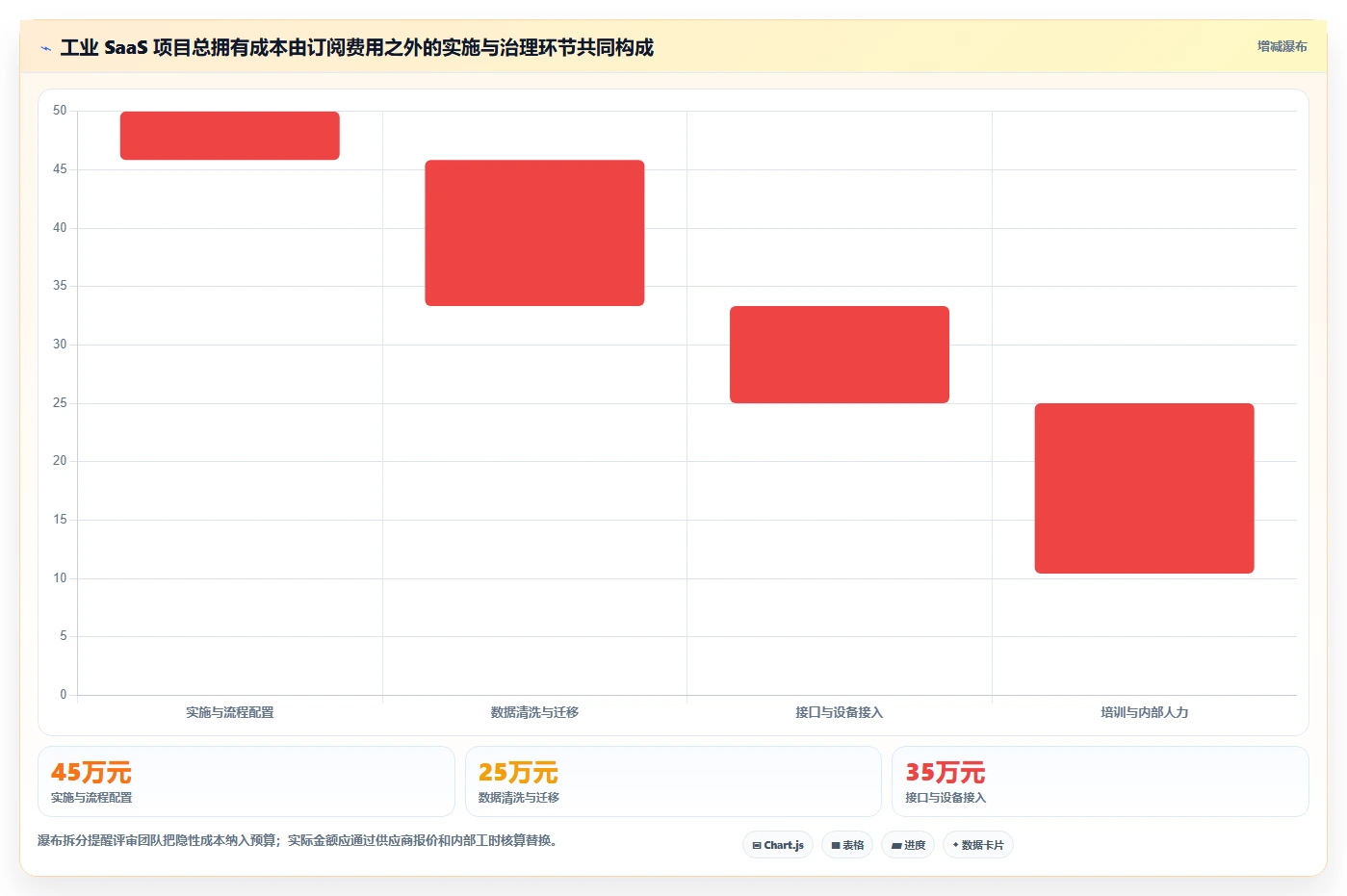Click the 进度 tag chip
This screenshot has height=896, width=1347.
click(908, 845)
